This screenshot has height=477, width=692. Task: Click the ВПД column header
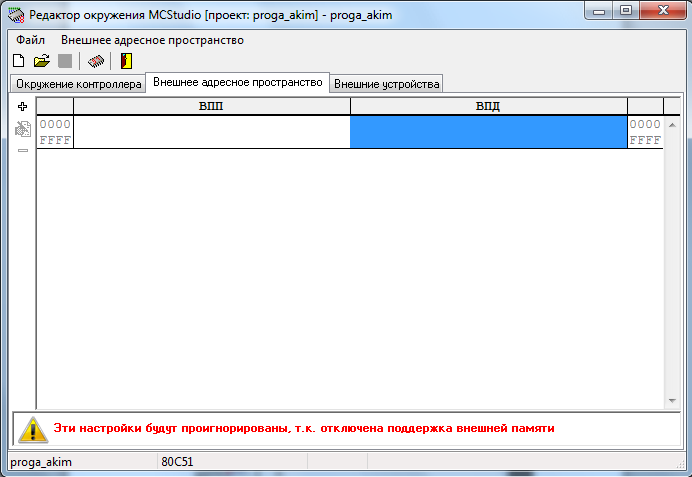pyautogui.click(x=488, y=106)
